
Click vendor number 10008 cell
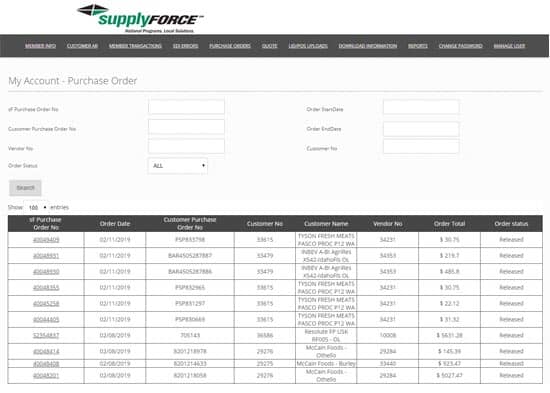[388, 335]
